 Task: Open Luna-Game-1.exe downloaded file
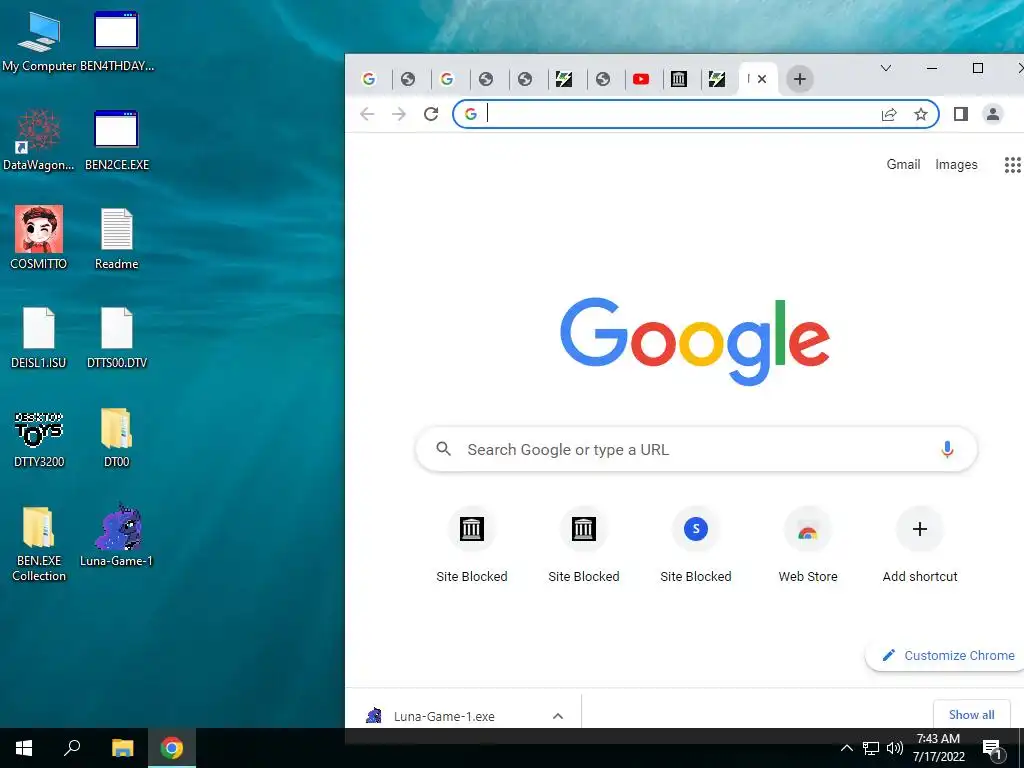click(444, 716)
